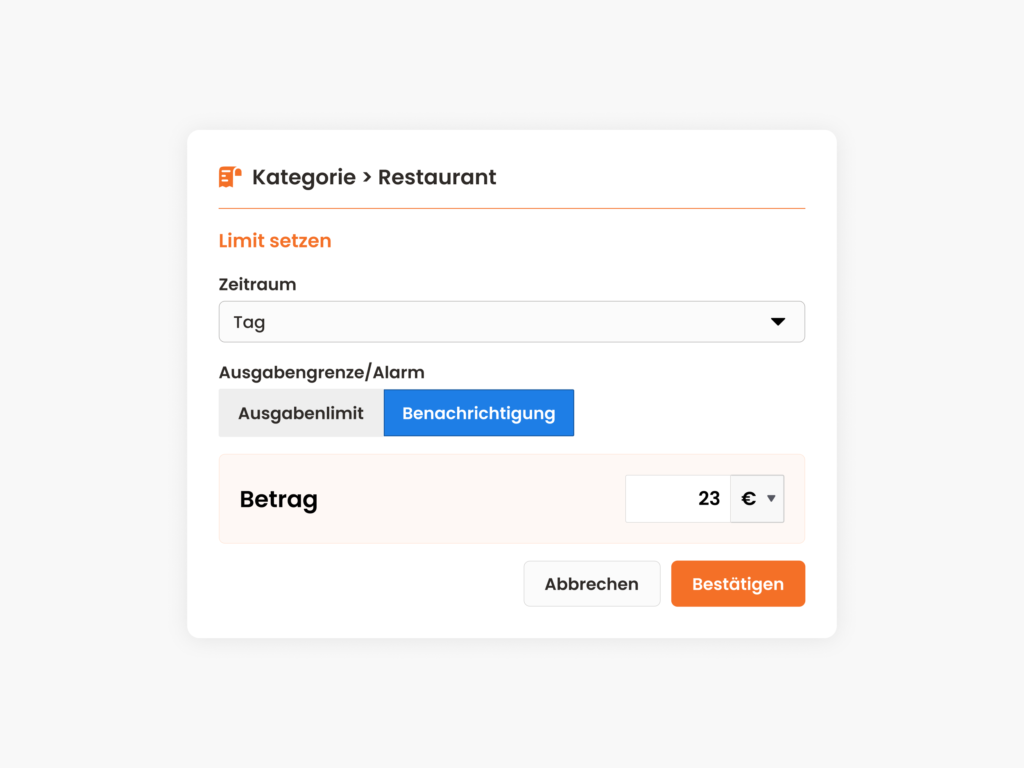This screenshot has width=1024, height=768.
Task: Click the black Zeitraum dropdown triangle
Action: click(778, 321)
